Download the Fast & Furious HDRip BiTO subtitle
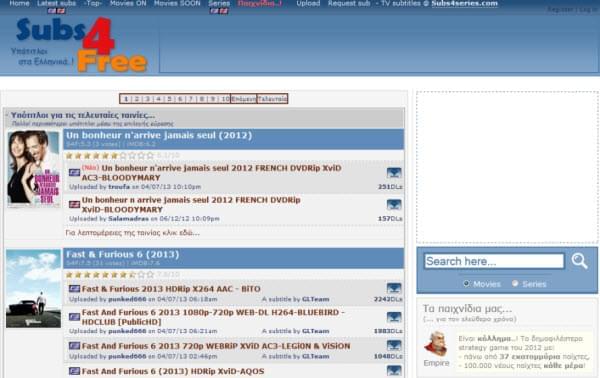Image resolution: width=600 pixels, height=378 pixels. [394, 288]
